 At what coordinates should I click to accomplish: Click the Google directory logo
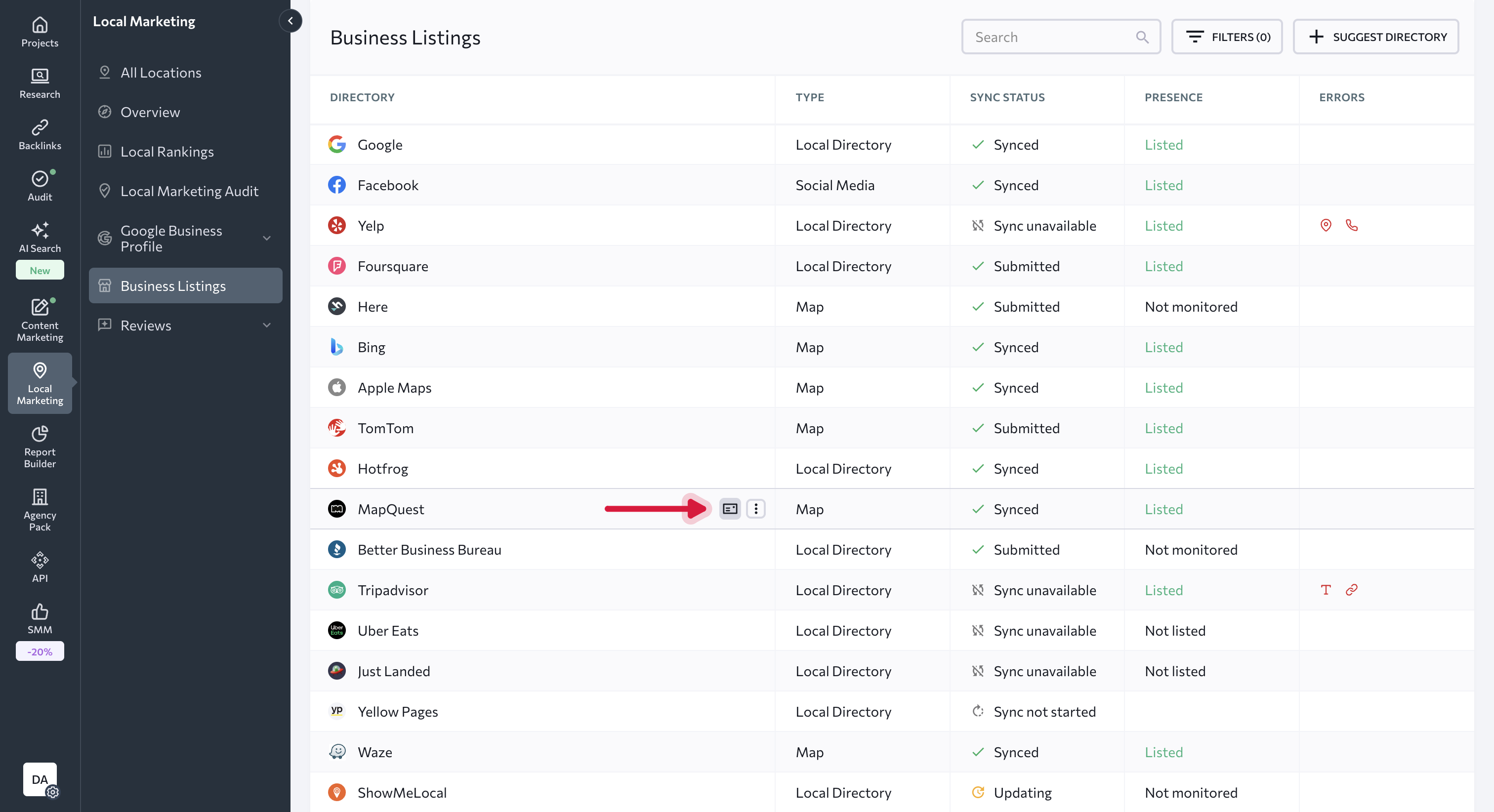pos(337,144)
